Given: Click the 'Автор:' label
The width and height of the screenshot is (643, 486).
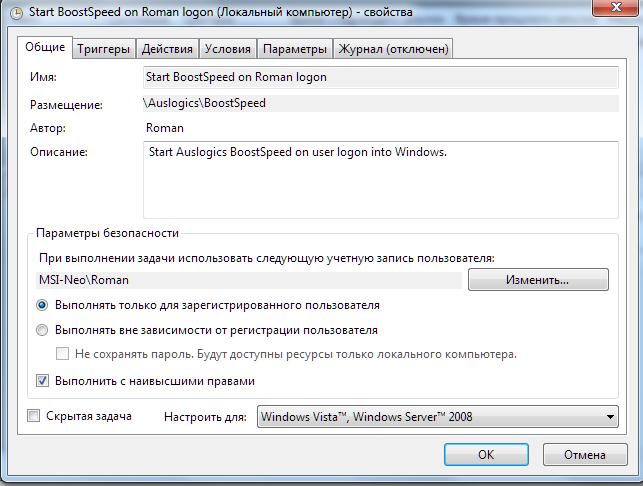Looking at the screenshot, I should tap(48, 128).
